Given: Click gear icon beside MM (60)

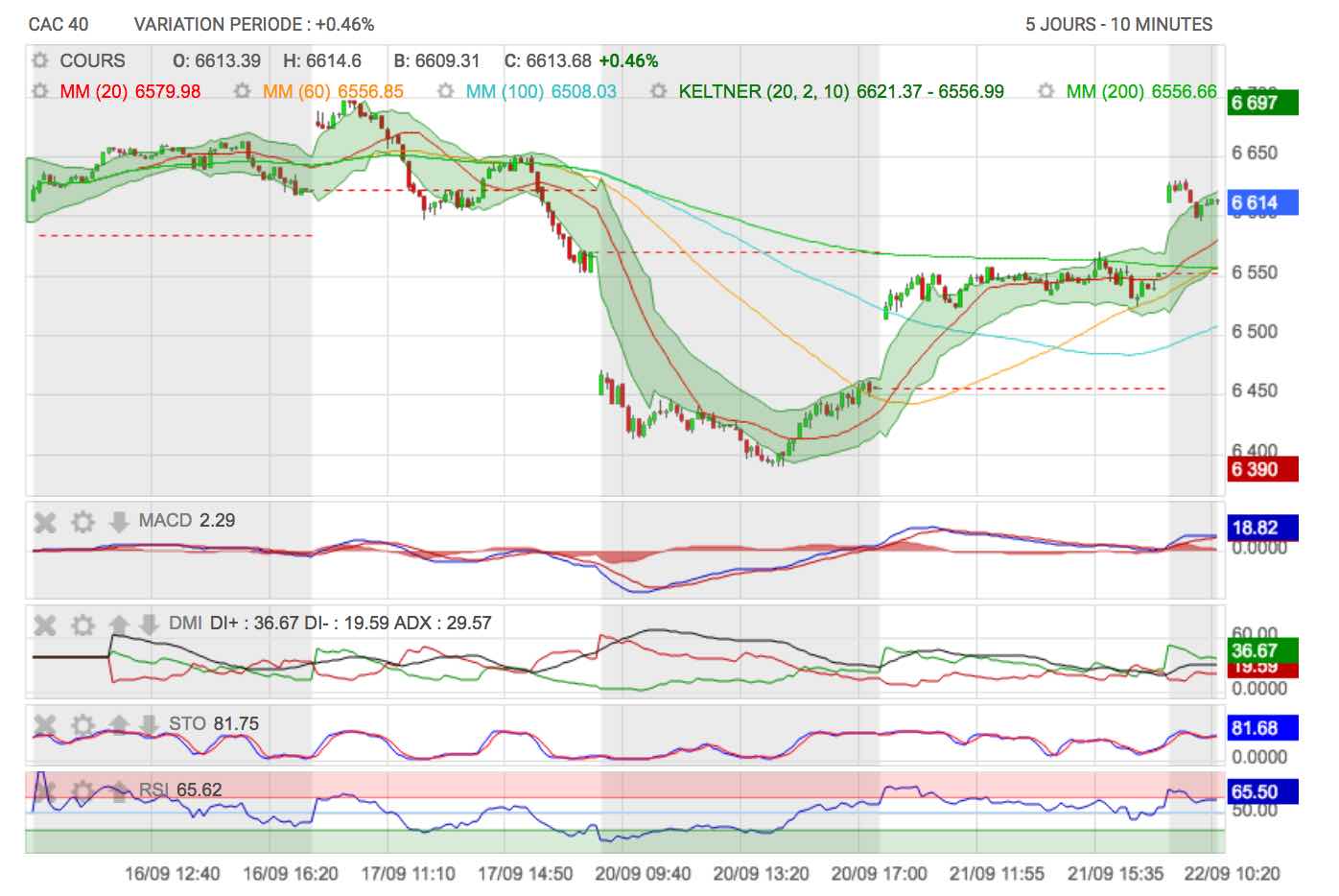Looking at the screenshot, I should [x=243, y=91].
